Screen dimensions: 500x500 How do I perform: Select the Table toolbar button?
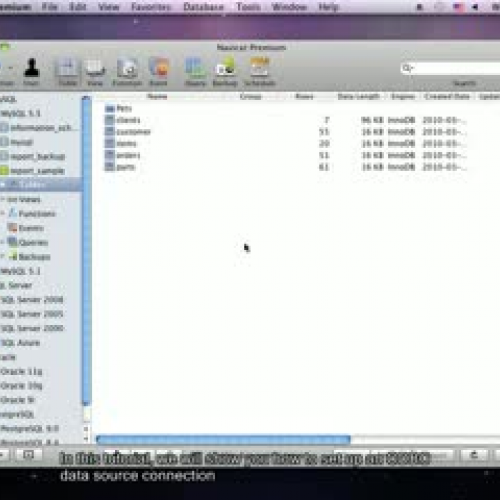click(67, 71)
